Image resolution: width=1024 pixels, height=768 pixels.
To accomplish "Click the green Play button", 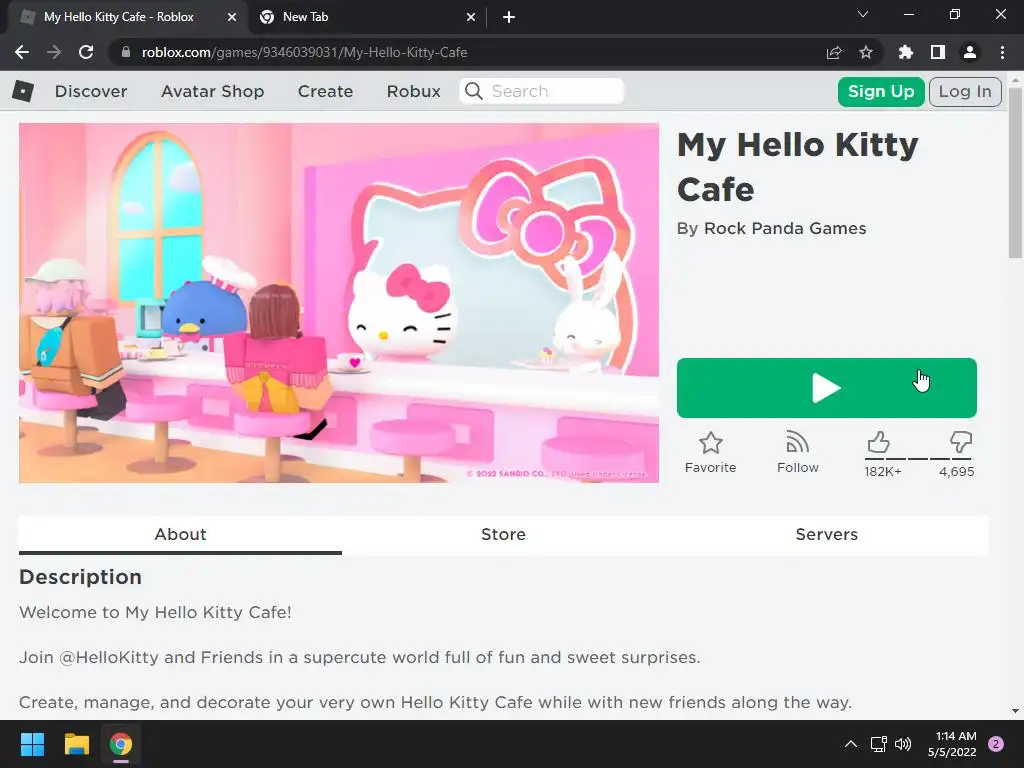I will click(827, 388).
